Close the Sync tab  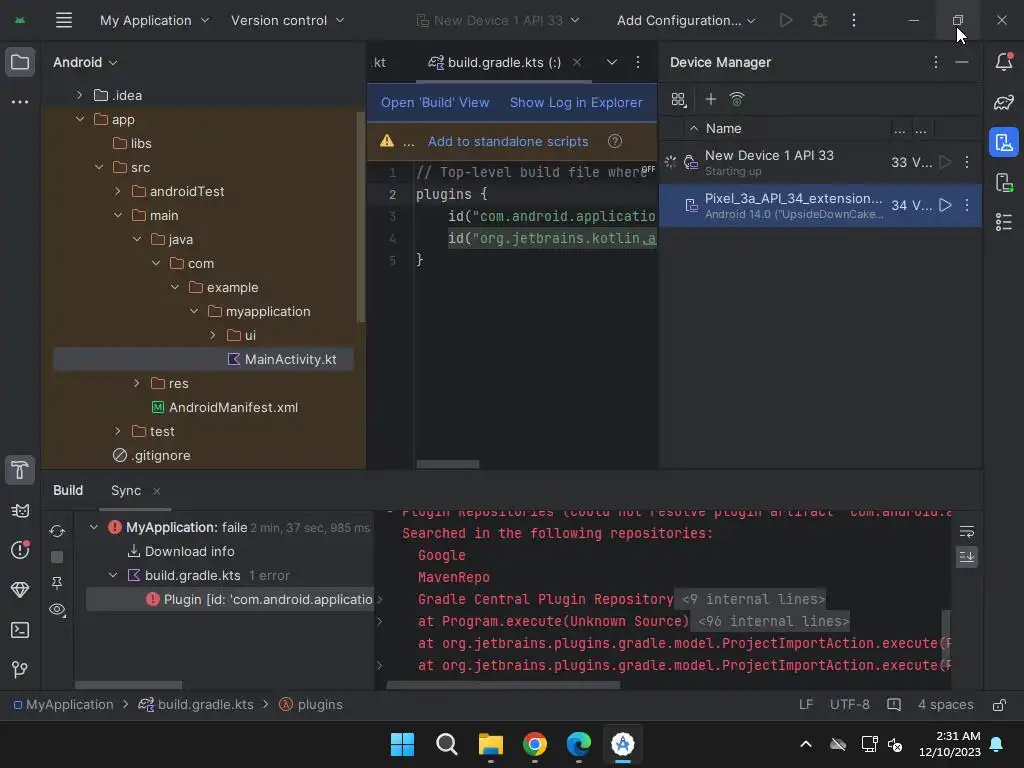pos(157,491)
